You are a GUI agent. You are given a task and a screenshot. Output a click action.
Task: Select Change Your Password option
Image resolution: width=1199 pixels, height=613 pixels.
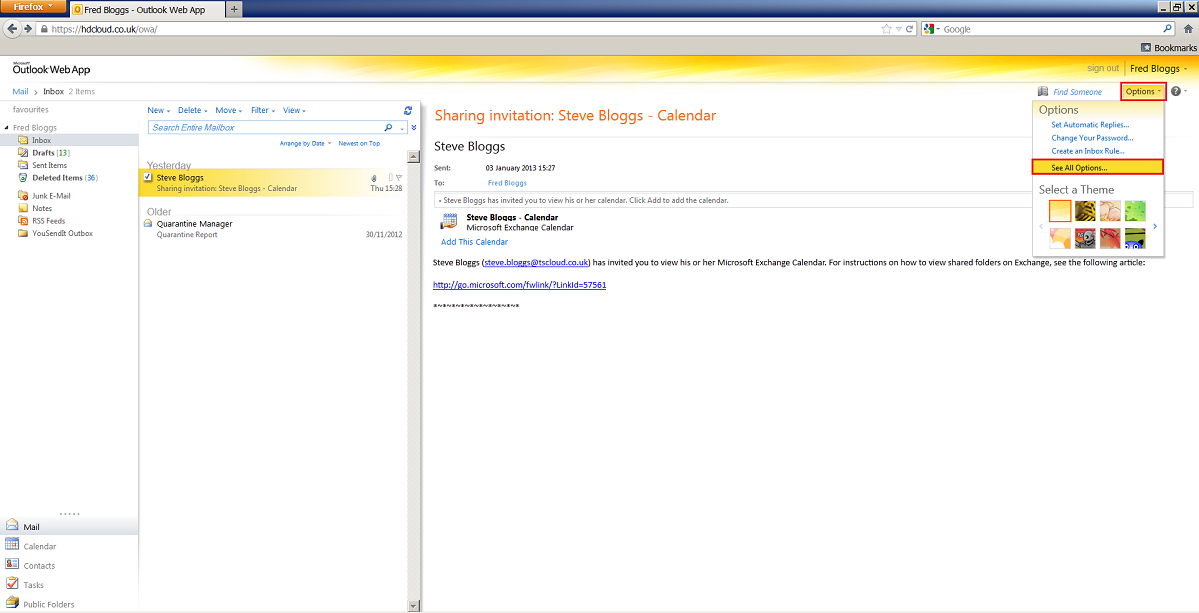pos(1092,138)
